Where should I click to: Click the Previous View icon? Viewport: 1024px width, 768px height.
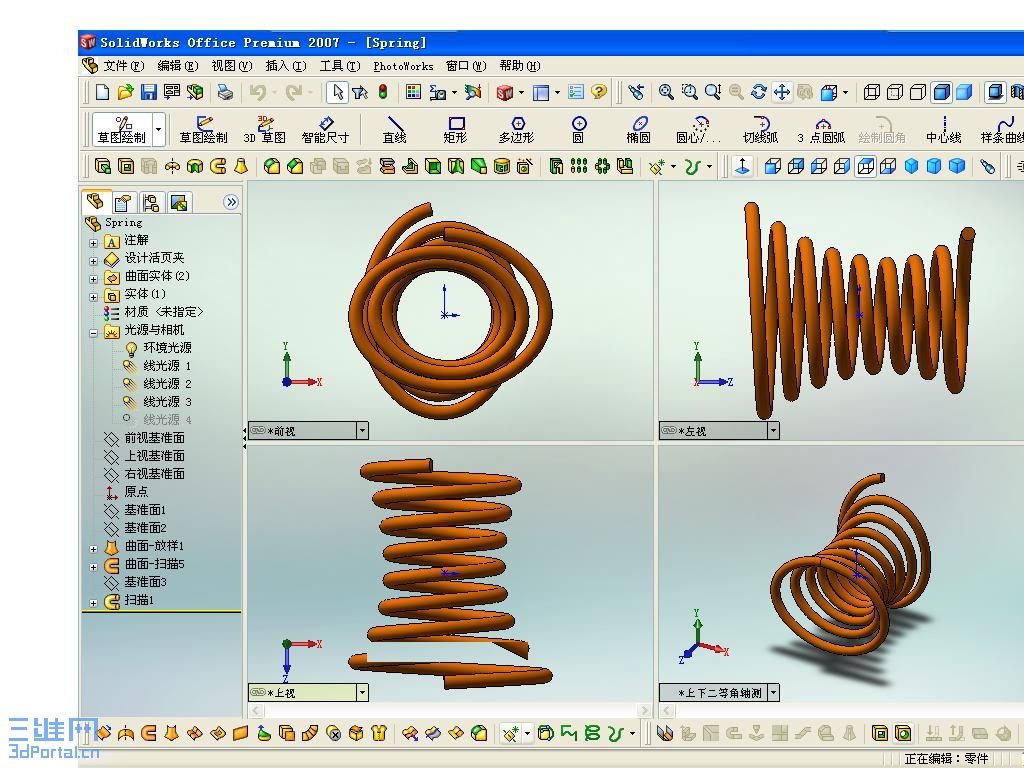coord(637,92)
